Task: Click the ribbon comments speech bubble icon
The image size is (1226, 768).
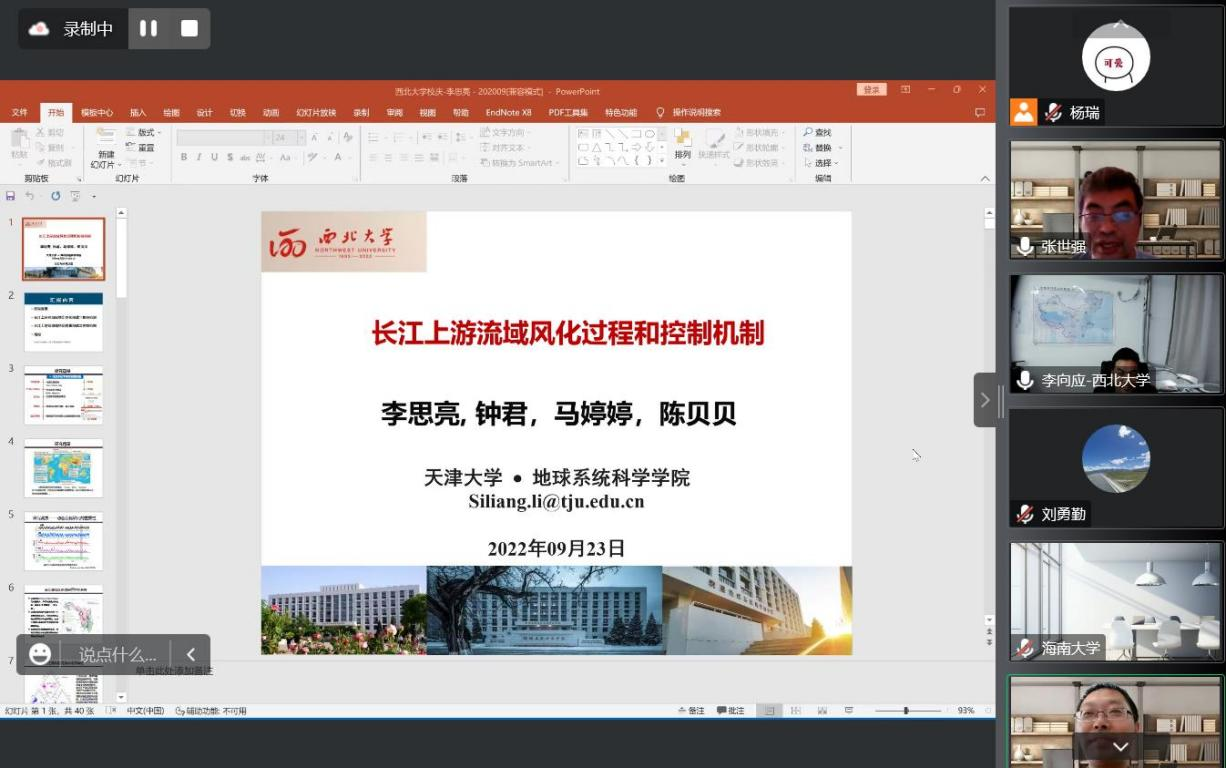Action: [x=979, y=113]
